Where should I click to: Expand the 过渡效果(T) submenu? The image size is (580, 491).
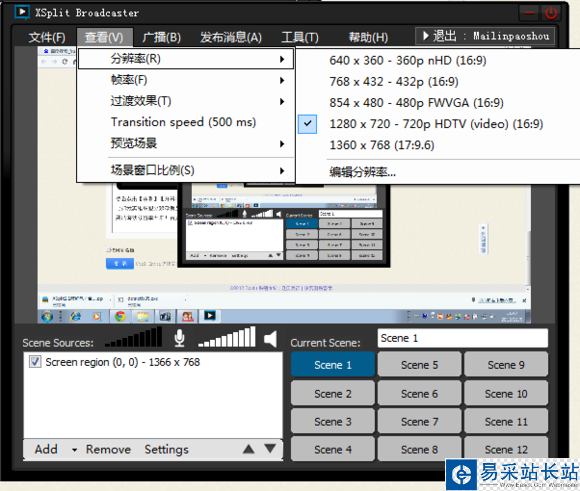186,101
